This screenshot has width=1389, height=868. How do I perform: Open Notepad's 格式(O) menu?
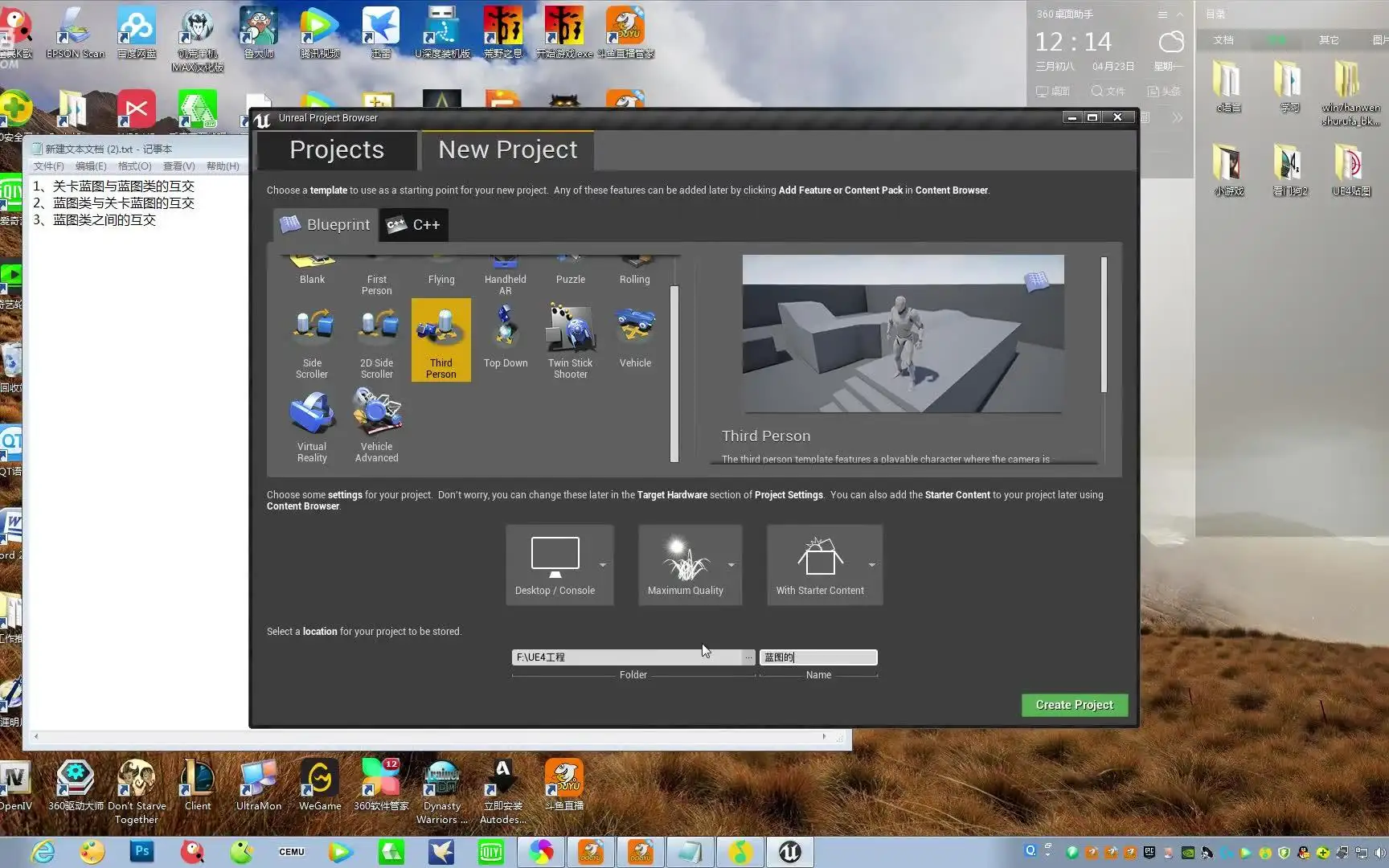(x=134, y=166)
